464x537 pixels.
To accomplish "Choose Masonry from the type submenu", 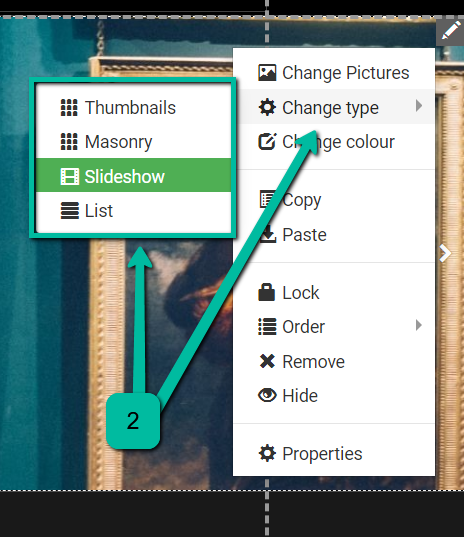I will [134, 142].
